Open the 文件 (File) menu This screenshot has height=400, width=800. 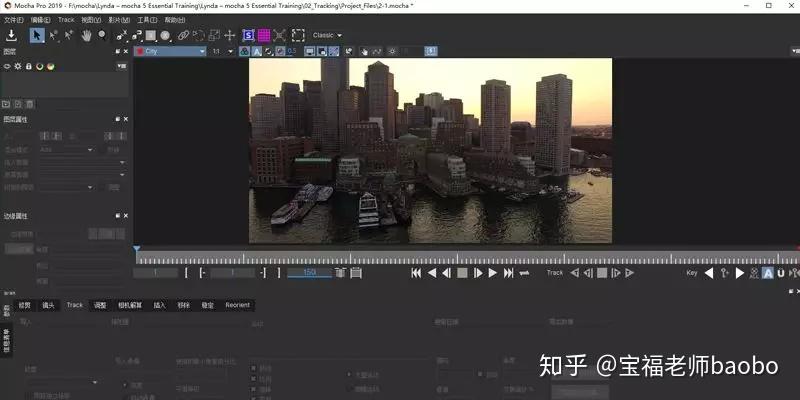(14, 20)
